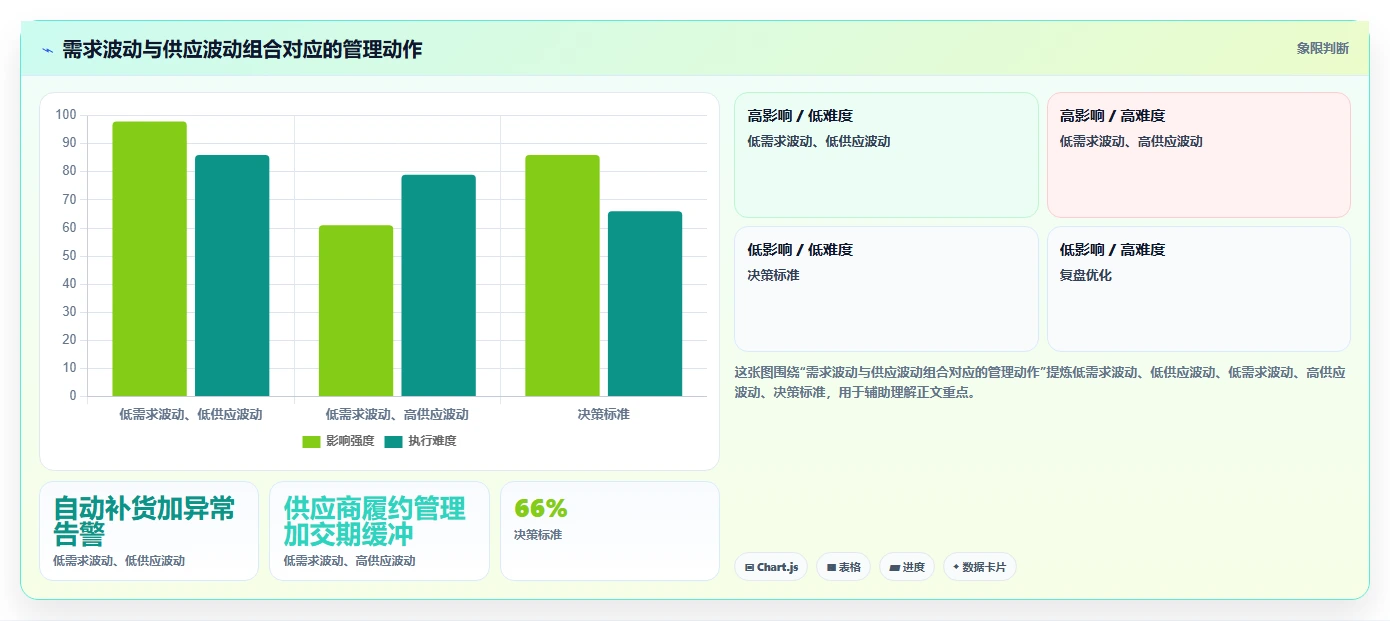The image size is (1390, 621).
Task: Click the sparkle icon in 数据卡片 chip
Action: (x=956, y=567)
